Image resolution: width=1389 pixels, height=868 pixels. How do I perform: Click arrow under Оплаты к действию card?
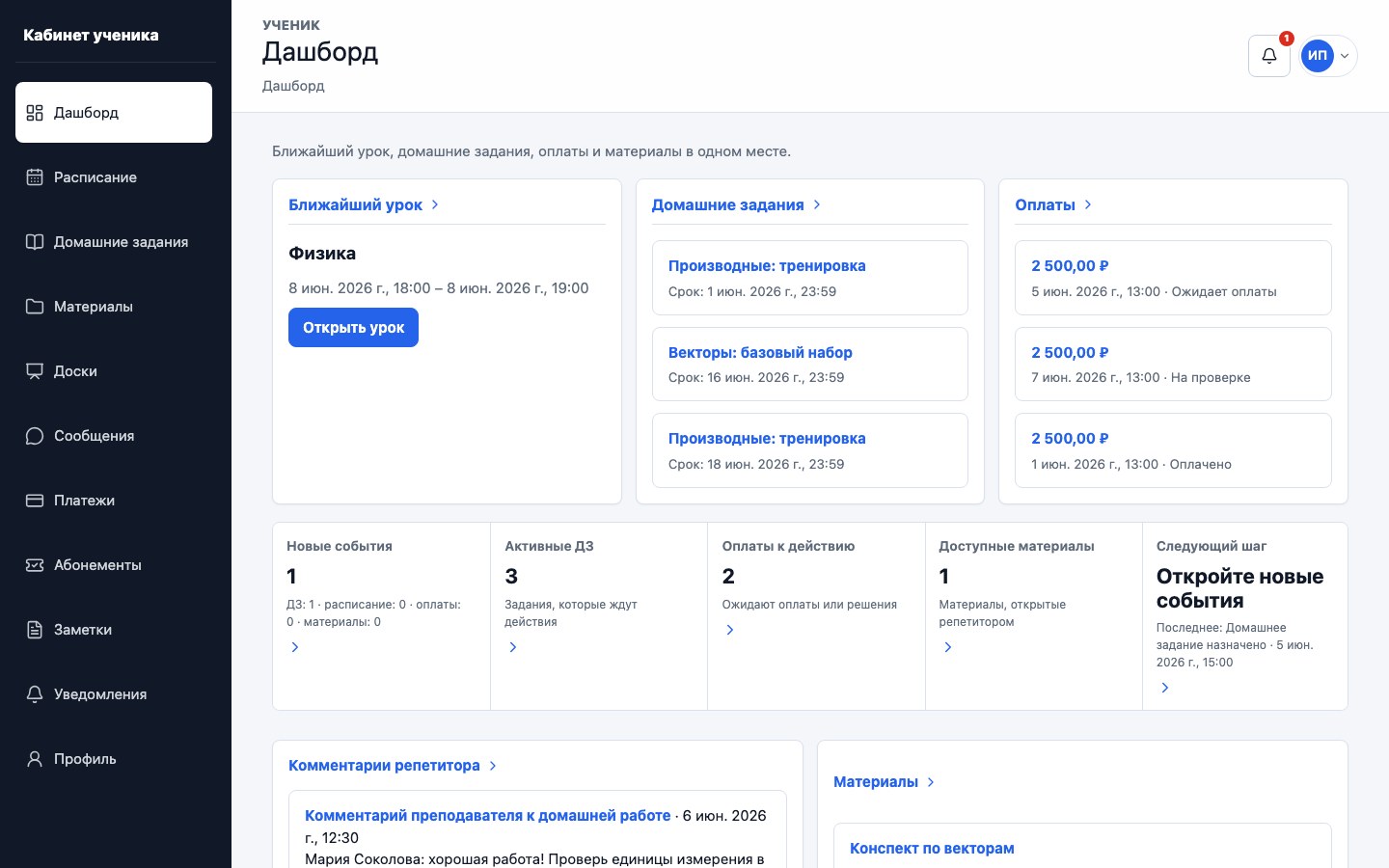coord(730,630)
